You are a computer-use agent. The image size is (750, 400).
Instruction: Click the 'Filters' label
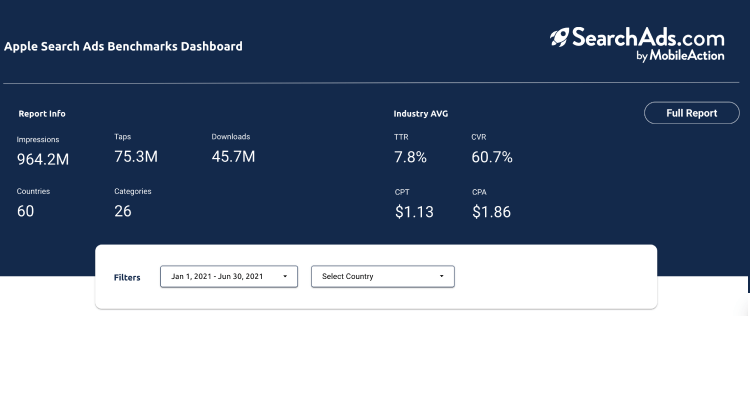pos(127,278)
